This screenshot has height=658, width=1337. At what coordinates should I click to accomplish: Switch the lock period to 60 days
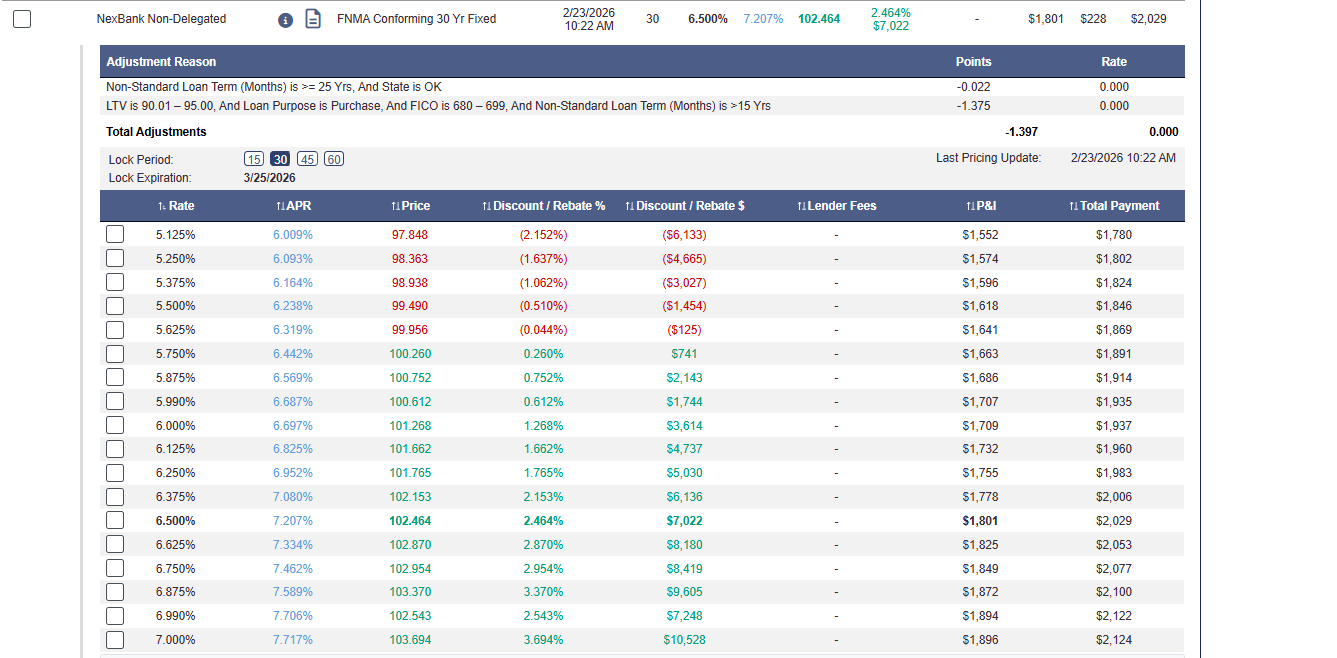(x=334, y=159)
